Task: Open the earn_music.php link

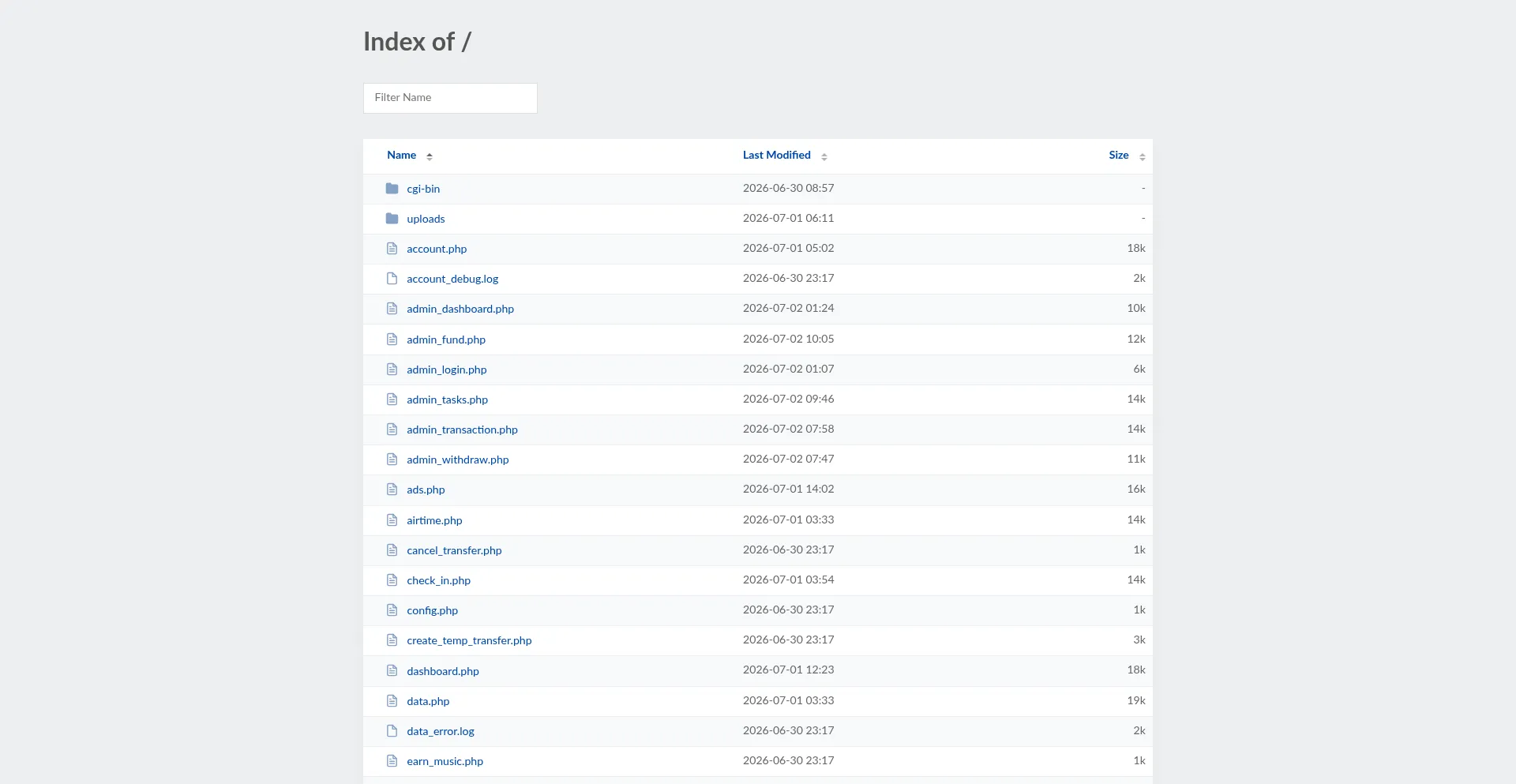Action: pos(445,761)
